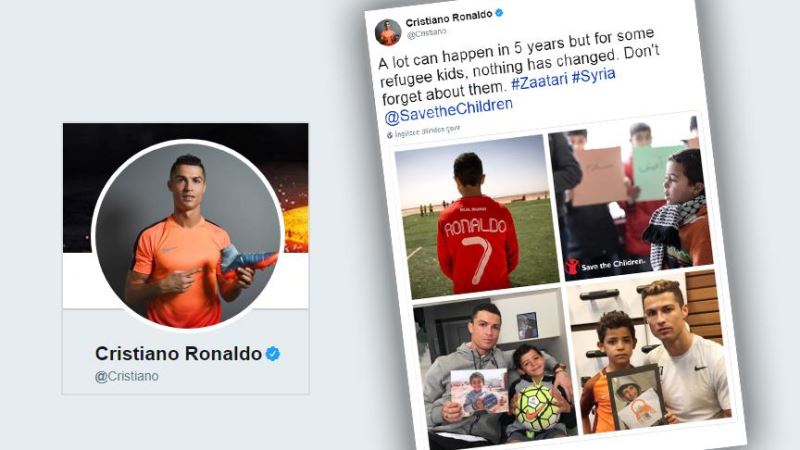Open the #Zaatari hashtag
Screen dimensions: 800x450
(x=539, y=81)
